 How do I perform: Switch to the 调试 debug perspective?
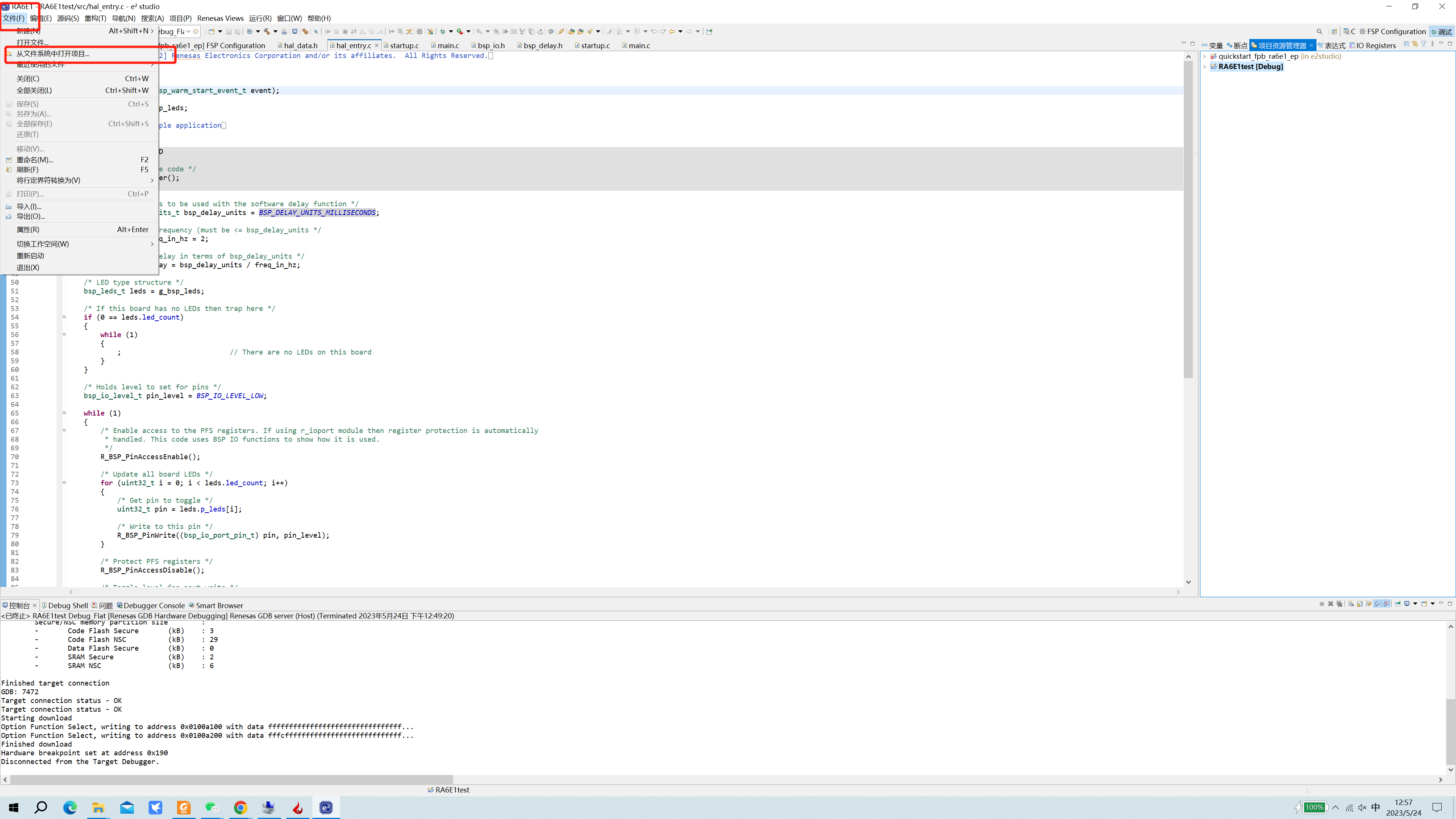(1441, 31)
